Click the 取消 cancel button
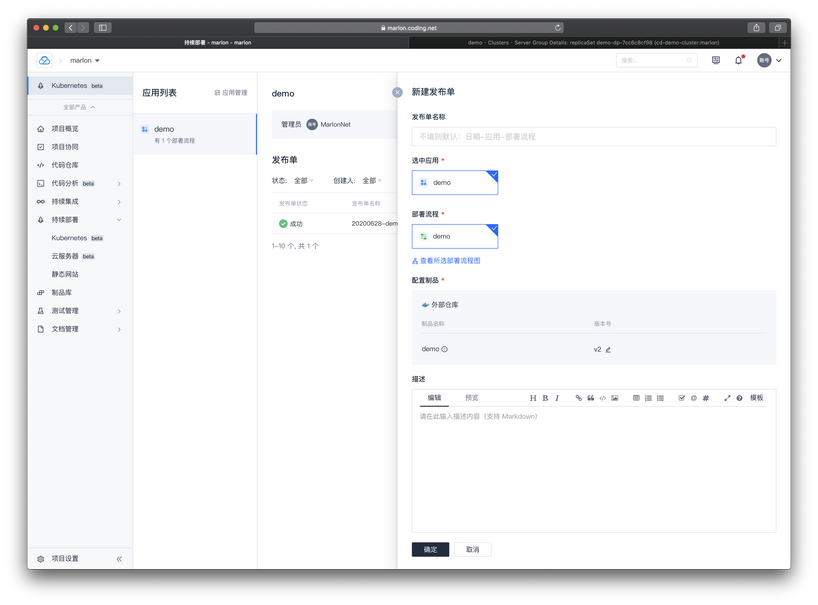Viewport: 818px width, 605px height. click(473, 549)
